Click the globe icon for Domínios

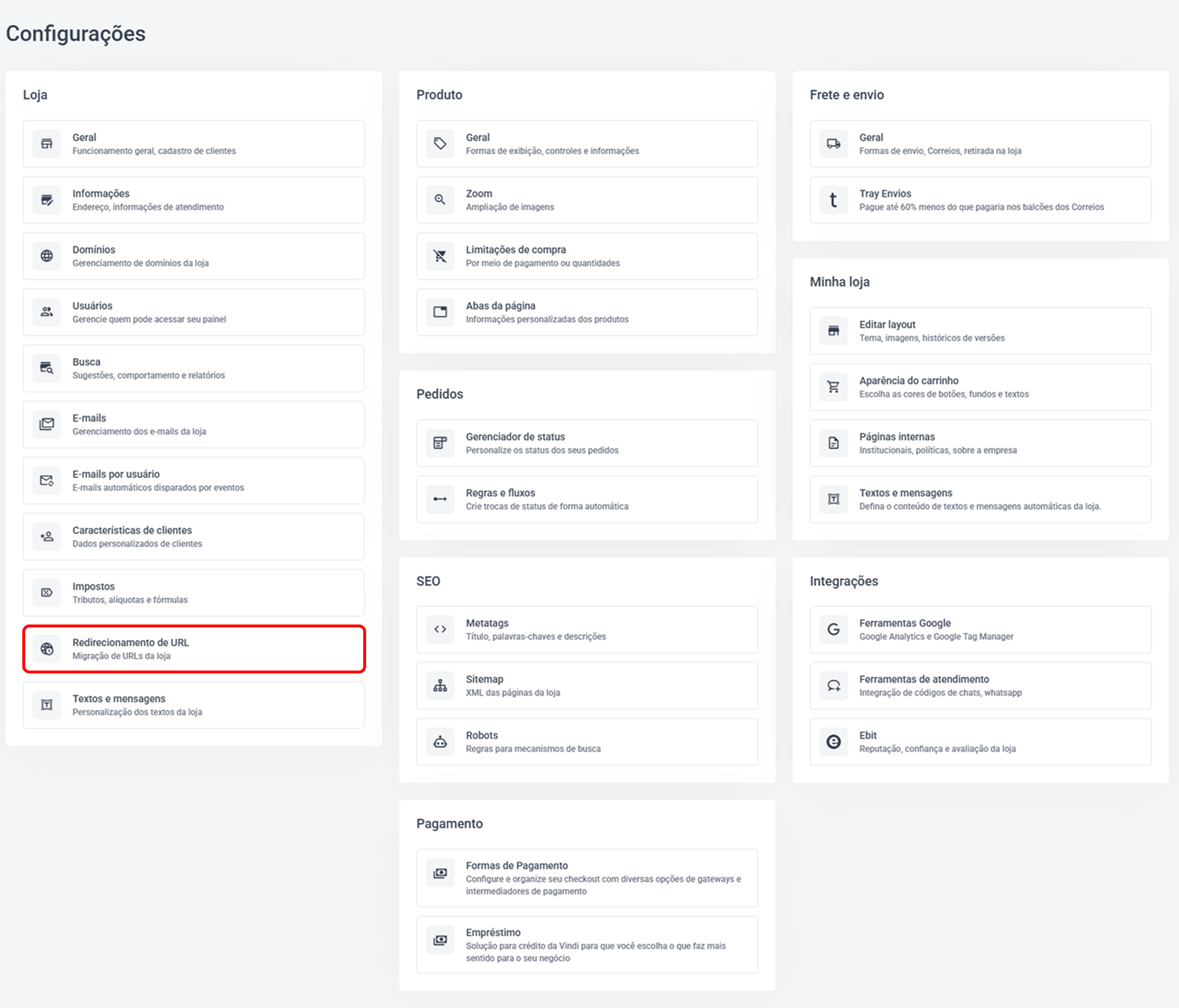pos(47,256)
